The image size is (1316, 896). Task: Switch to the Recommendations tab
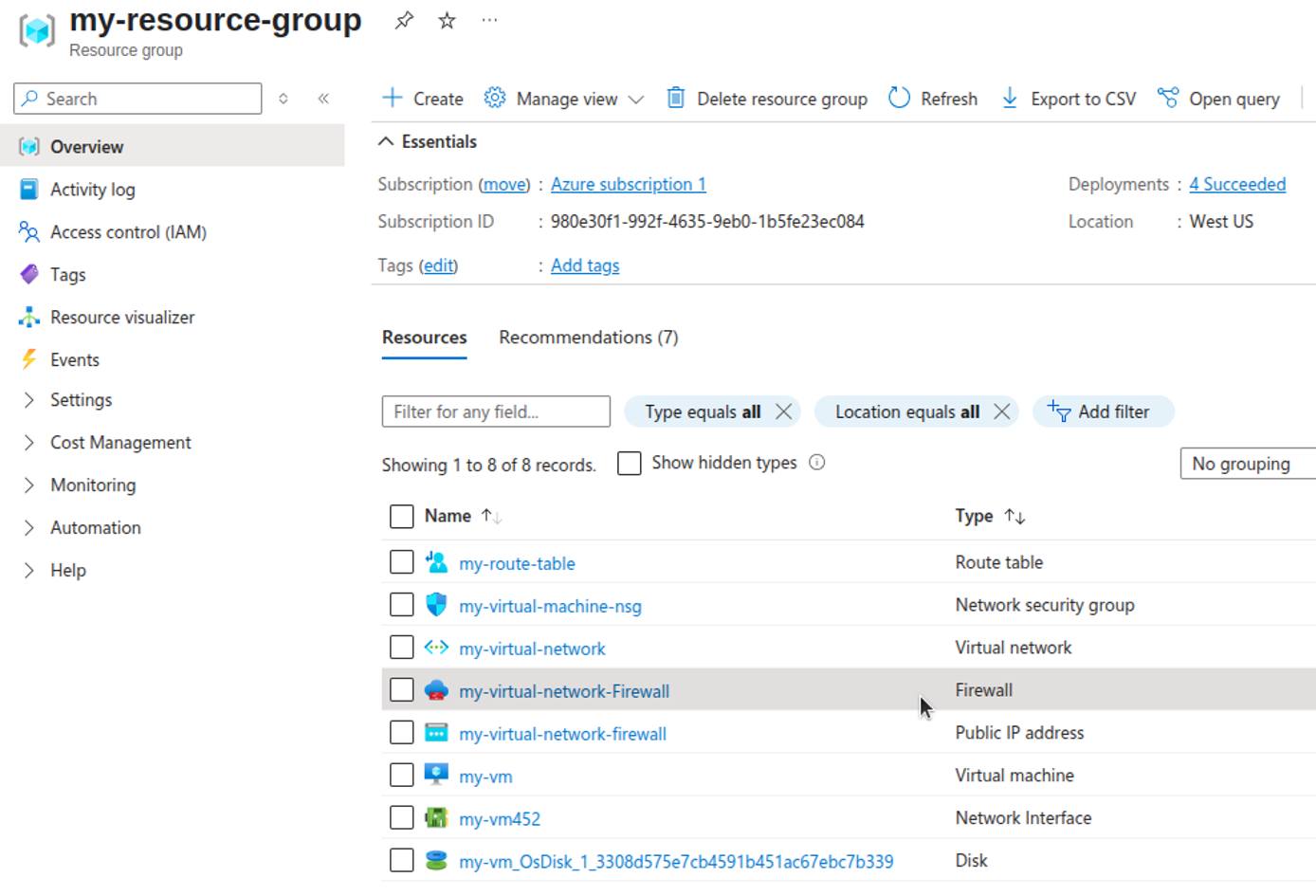(x=587, y=337)
